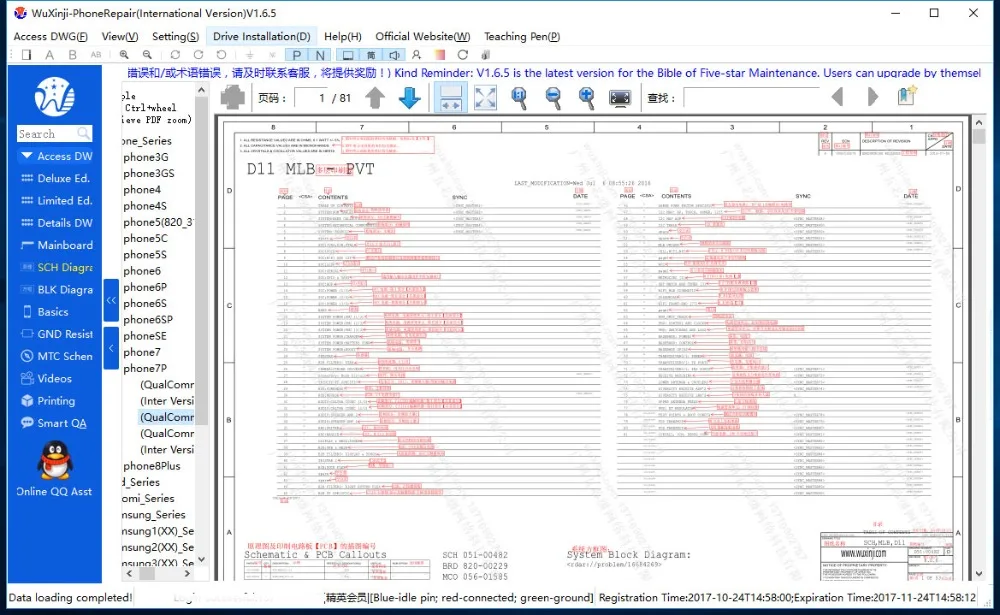Toggle the speaker sound button

(x=394, y=55)
